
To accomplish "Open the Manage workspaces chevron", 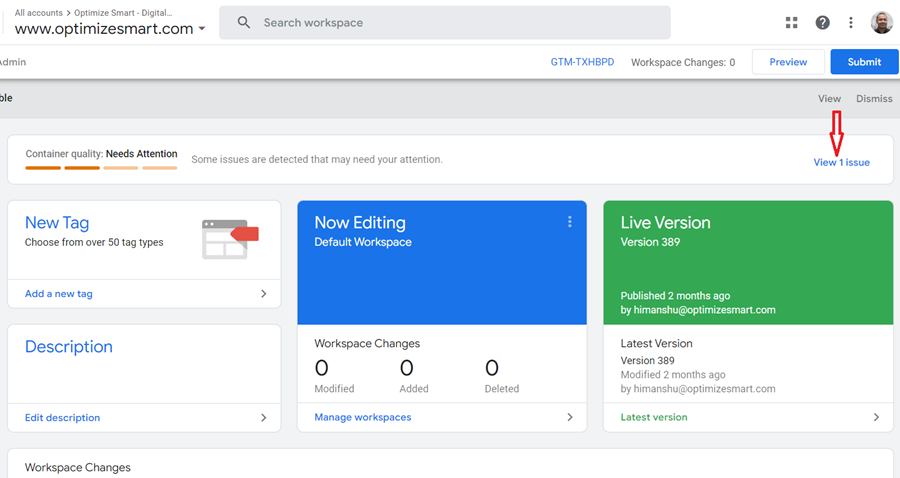I will pos(570,417).
